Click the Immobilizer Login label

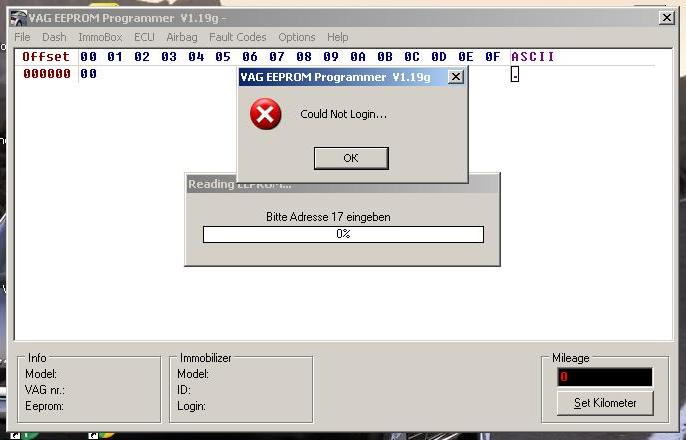pyautogui.click(x=191, y=406)
